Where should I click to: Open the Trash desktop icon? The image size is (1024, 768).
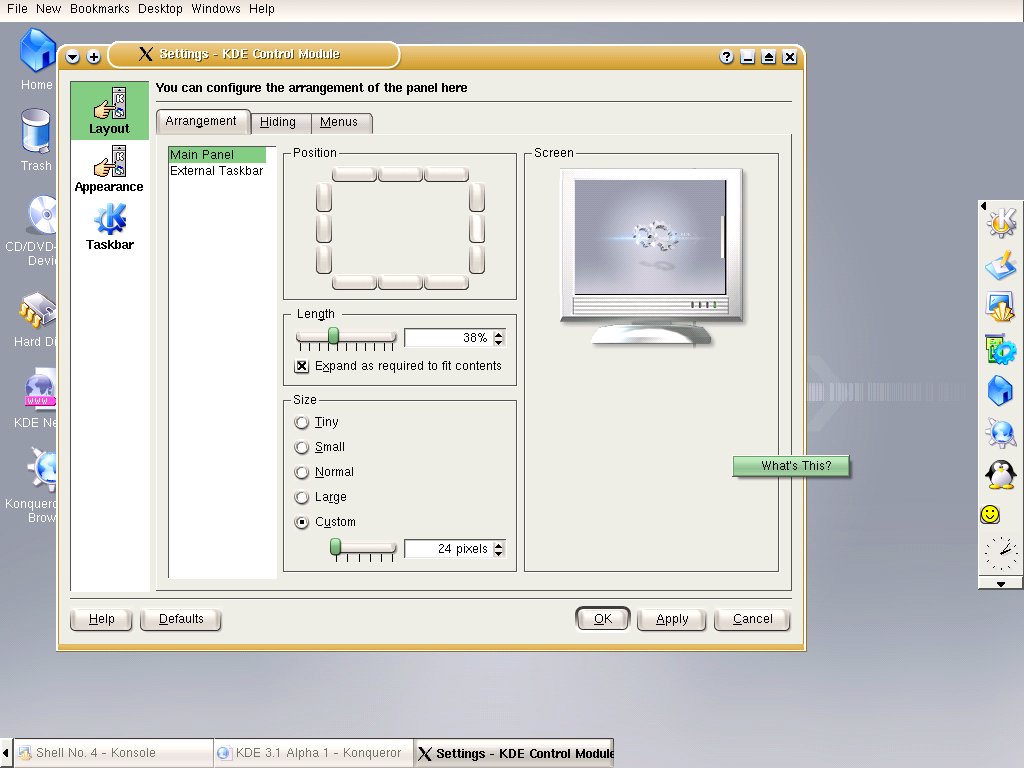pos(36,140)
